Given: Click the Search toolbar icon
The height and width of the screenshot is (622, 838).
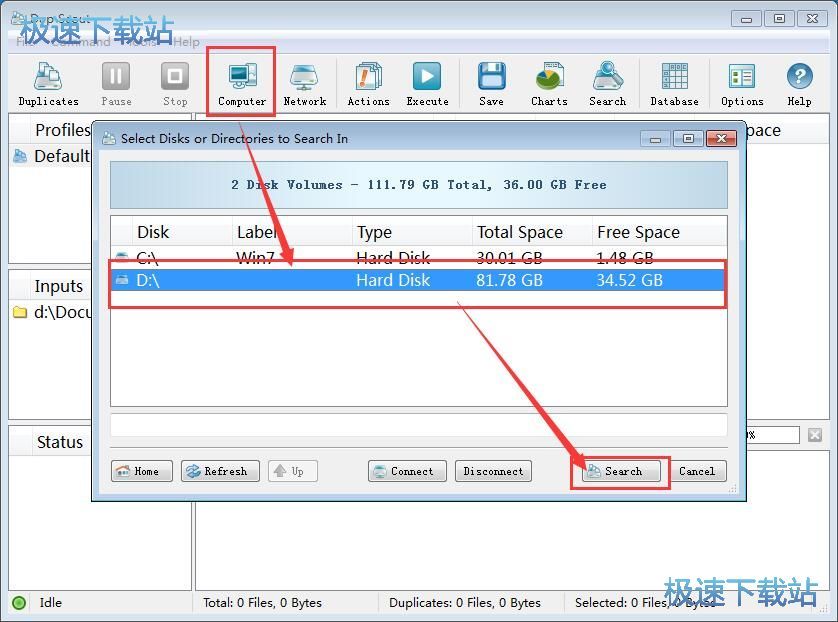Looking at the screenshot, I should [x=608, y=84].
